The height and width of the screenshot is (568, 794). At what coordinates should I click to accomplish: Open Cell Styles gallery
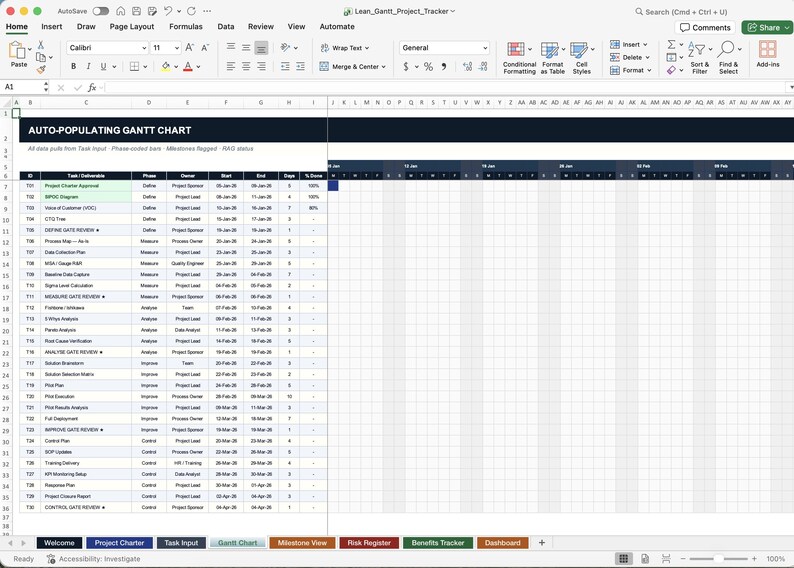[x=582, y=58]
